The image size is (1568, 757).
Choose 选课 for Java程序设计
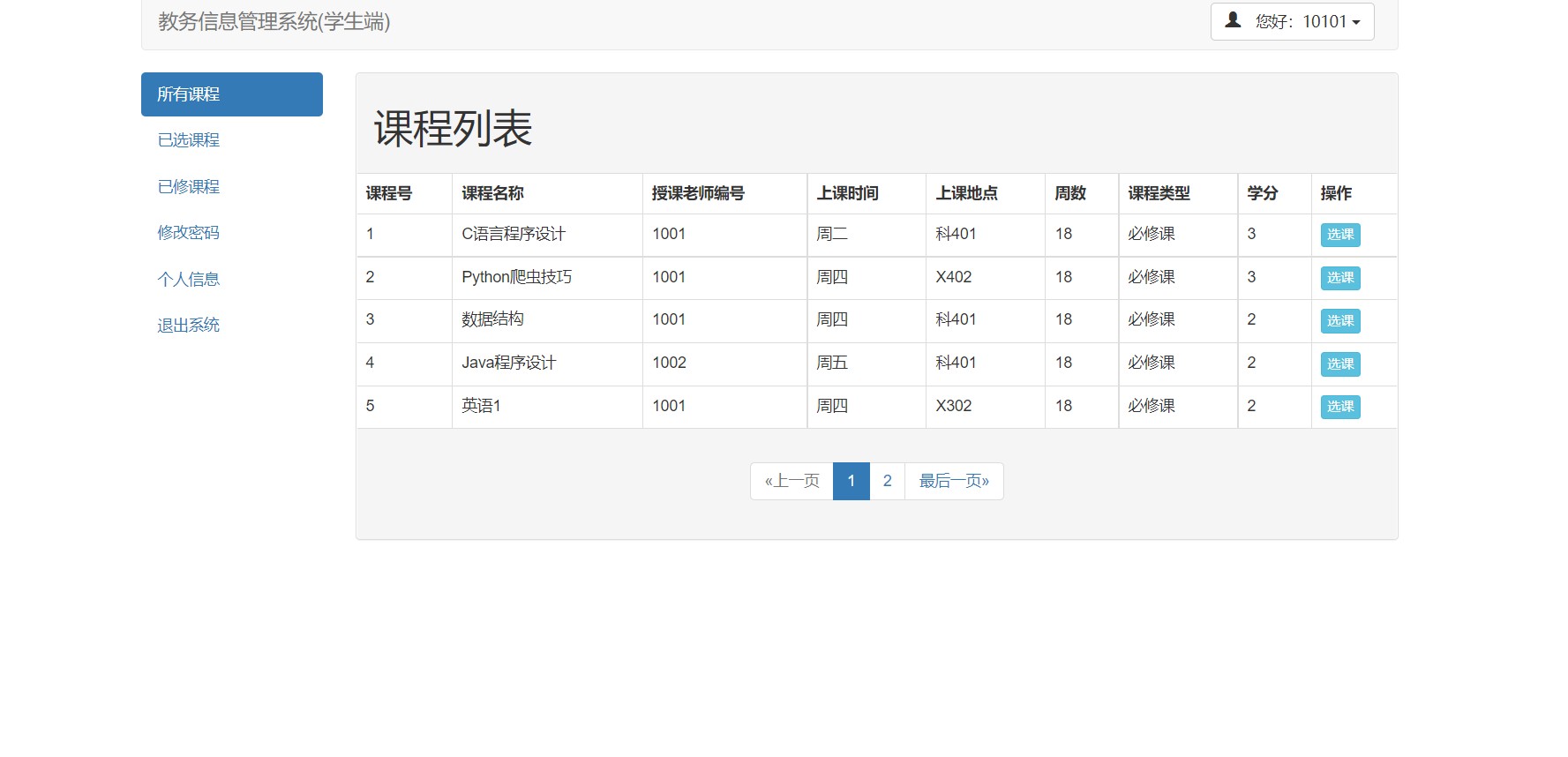pyautogui.click(x=1340, y=364)
